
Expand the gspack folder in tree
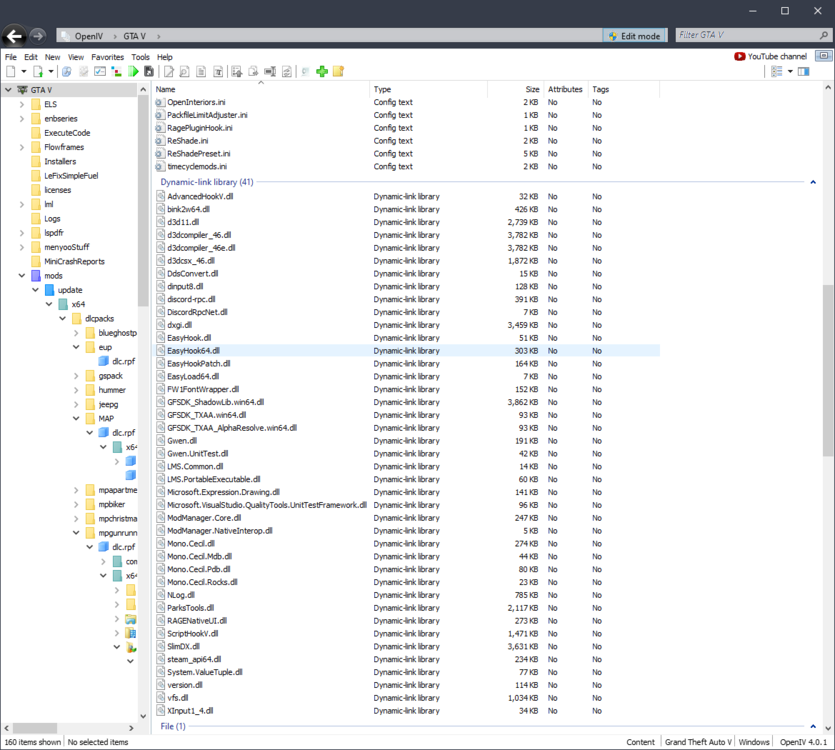[x=76, y=376]
